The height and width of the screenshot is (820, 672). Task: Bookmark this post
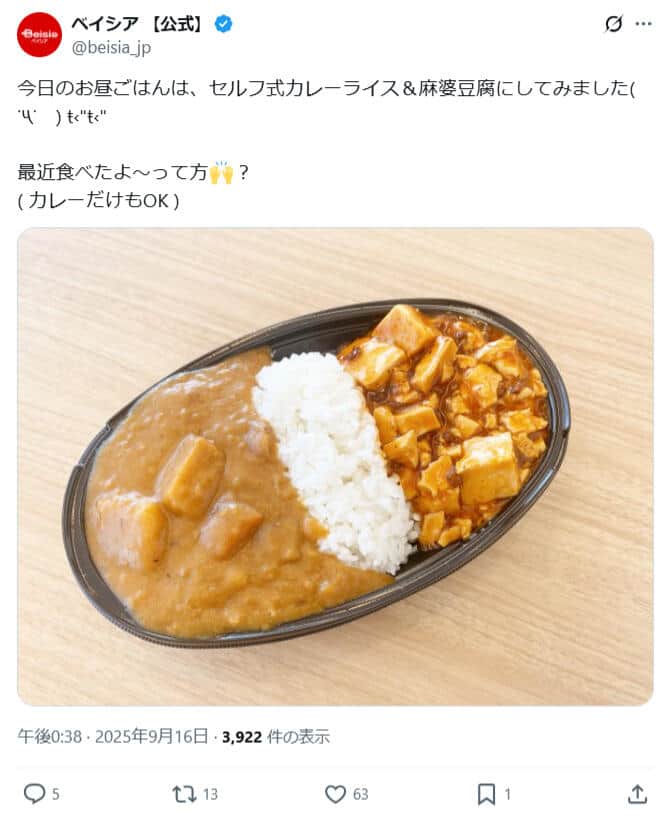[486, 794]
